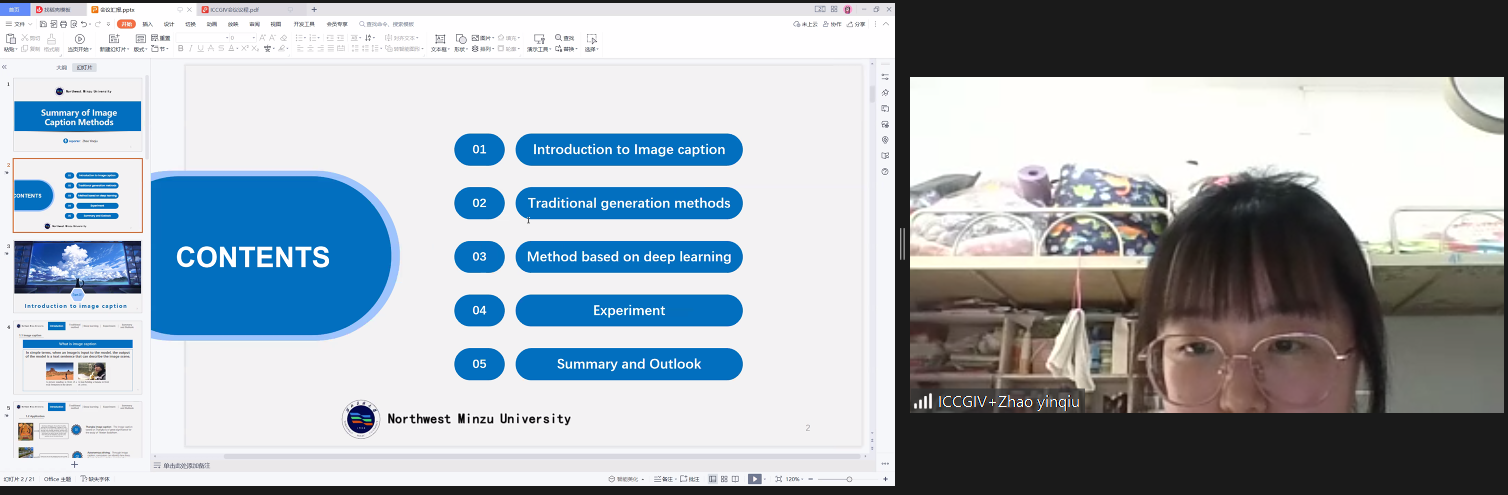
Task: Open the Review ribbon tab
Action: 255,24
